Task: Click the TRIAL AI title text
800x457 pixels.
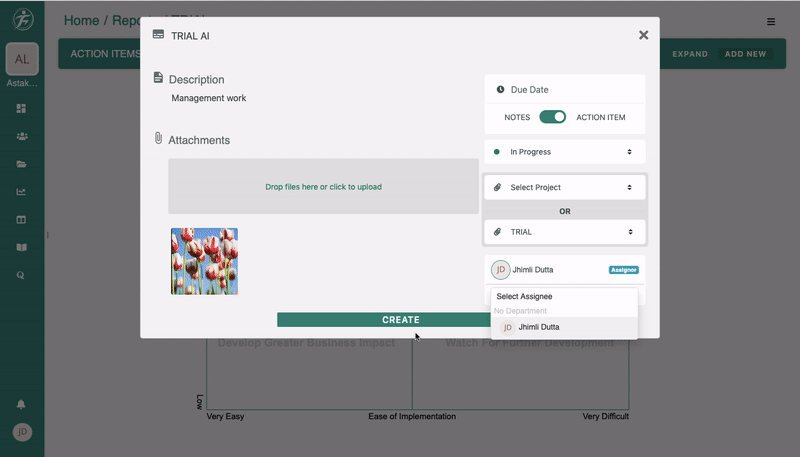Action: click(x=190, y=36)
